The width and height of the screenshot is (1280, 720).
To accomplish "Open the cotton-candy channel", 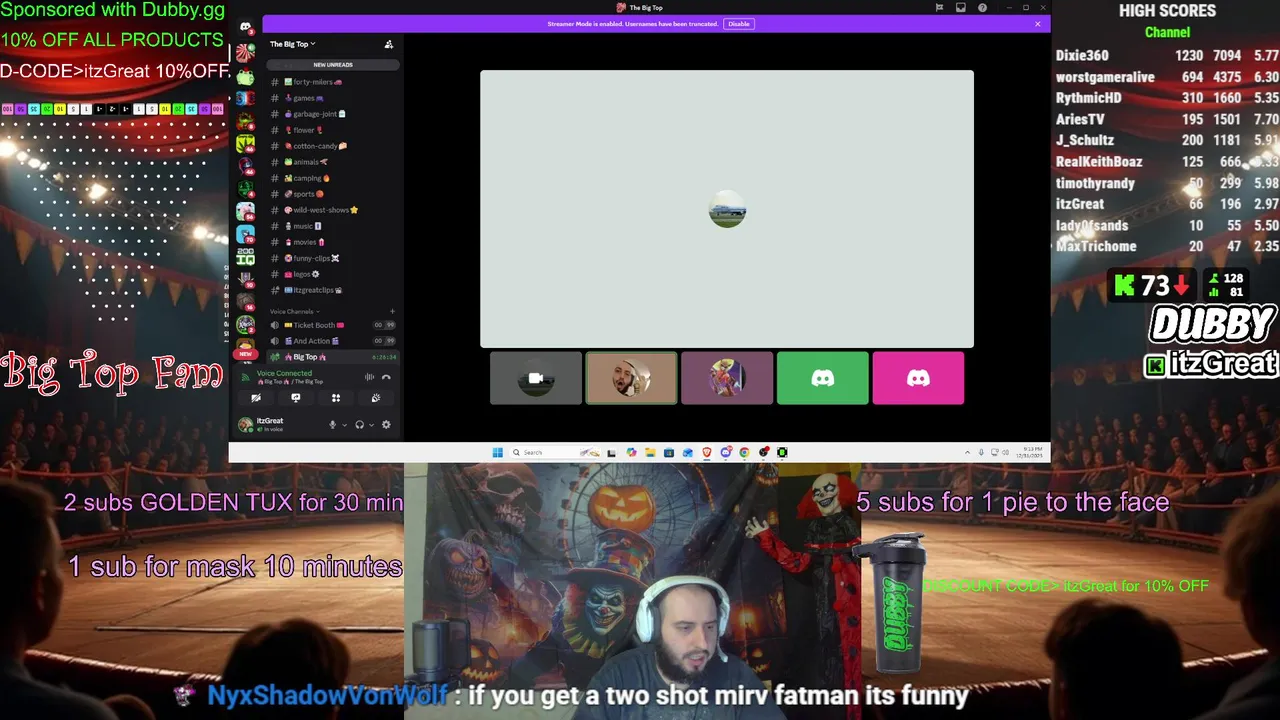I will click(x=333, y=146).
